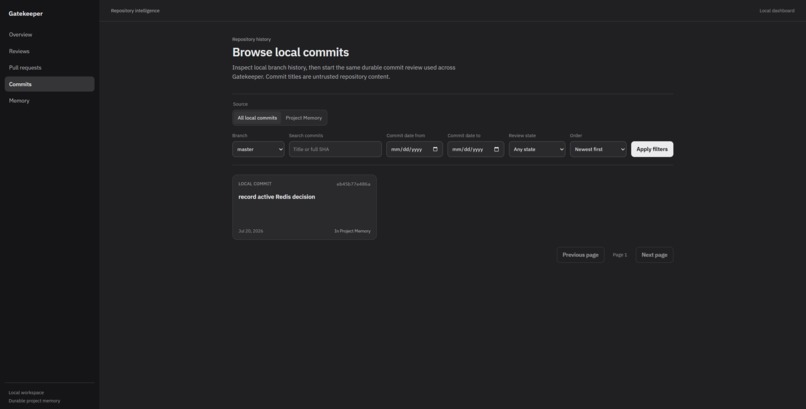Open the Gatekeeper logo title
The image size is (806, 409).
point(26,14)
